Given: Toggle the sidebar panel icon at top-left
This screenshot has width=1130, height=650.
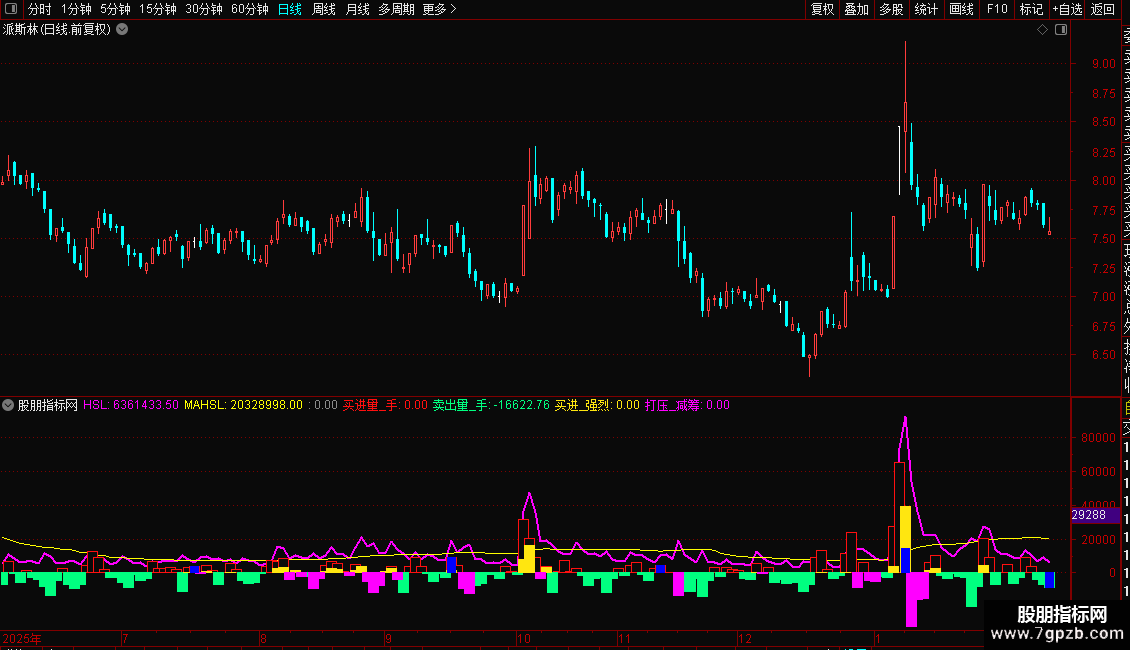Looking at the screenshot, I should point(11,9).
